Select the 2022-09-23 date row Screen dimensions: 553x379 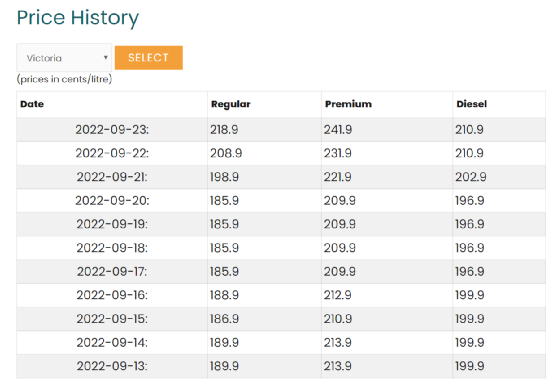coord(281,129)
